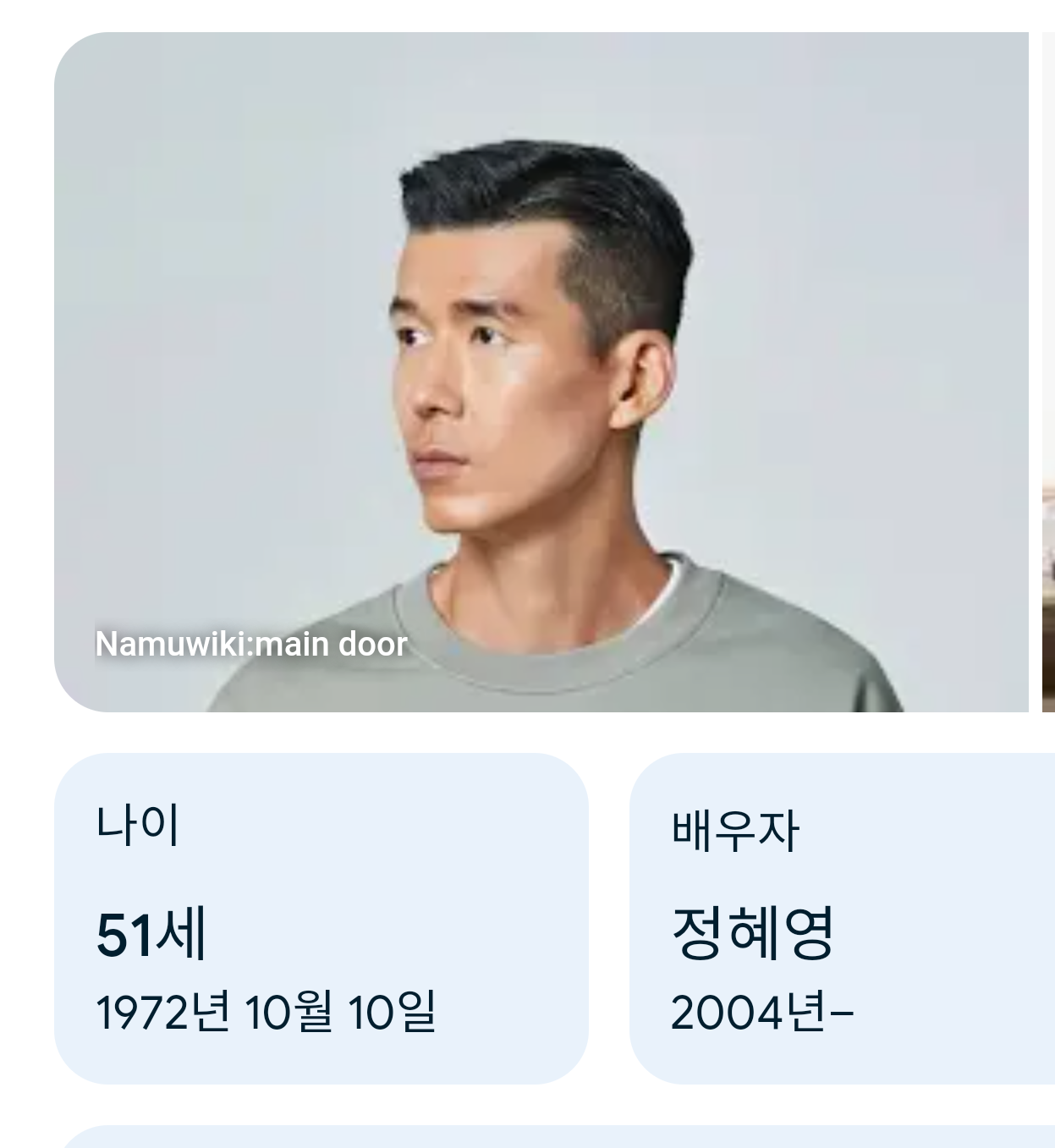Open the partially visible next photo

(1048, 372)
